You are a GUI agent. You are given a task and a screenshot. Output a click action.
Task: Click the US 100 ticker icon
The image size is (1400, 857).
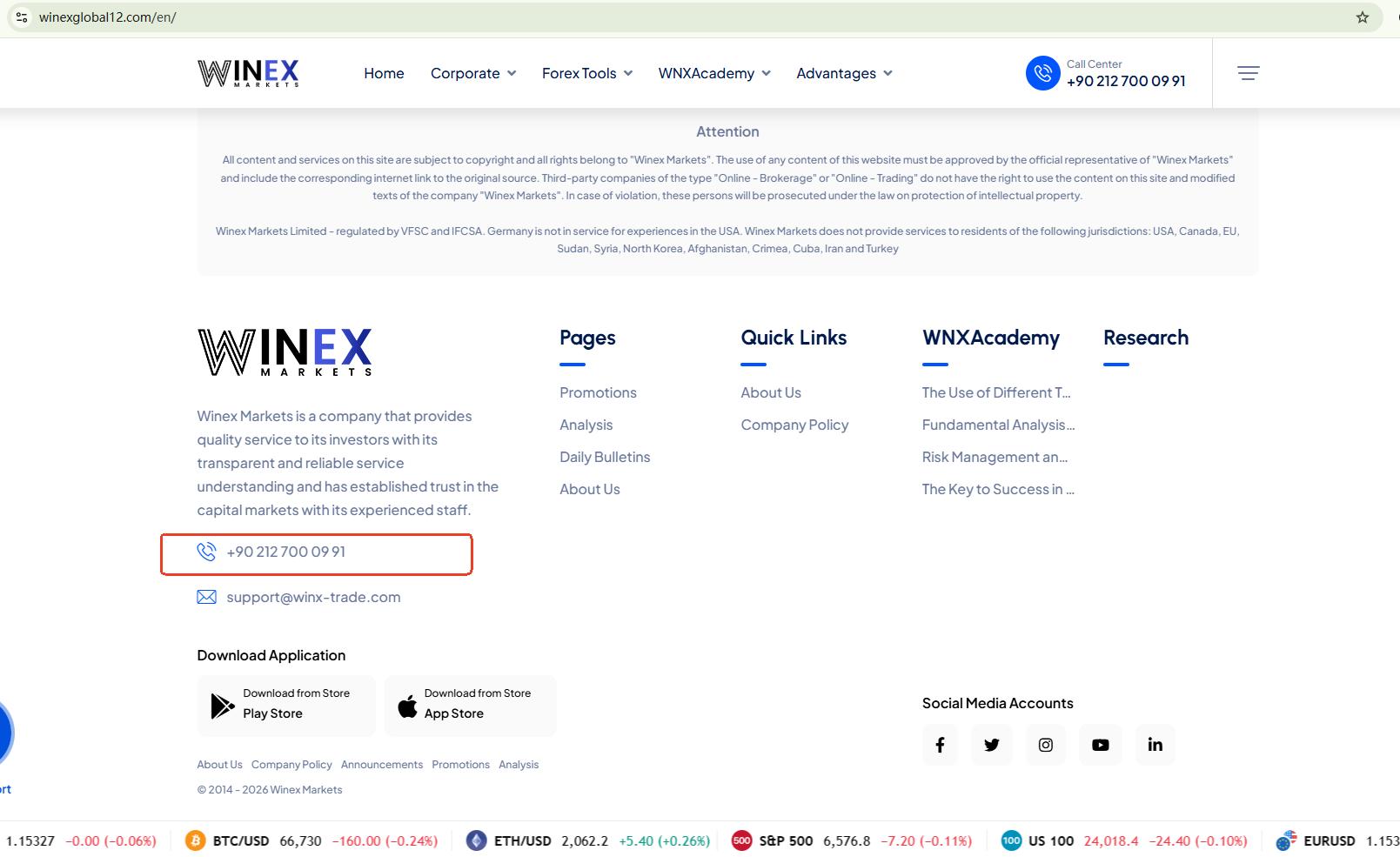click(1011, 840)
